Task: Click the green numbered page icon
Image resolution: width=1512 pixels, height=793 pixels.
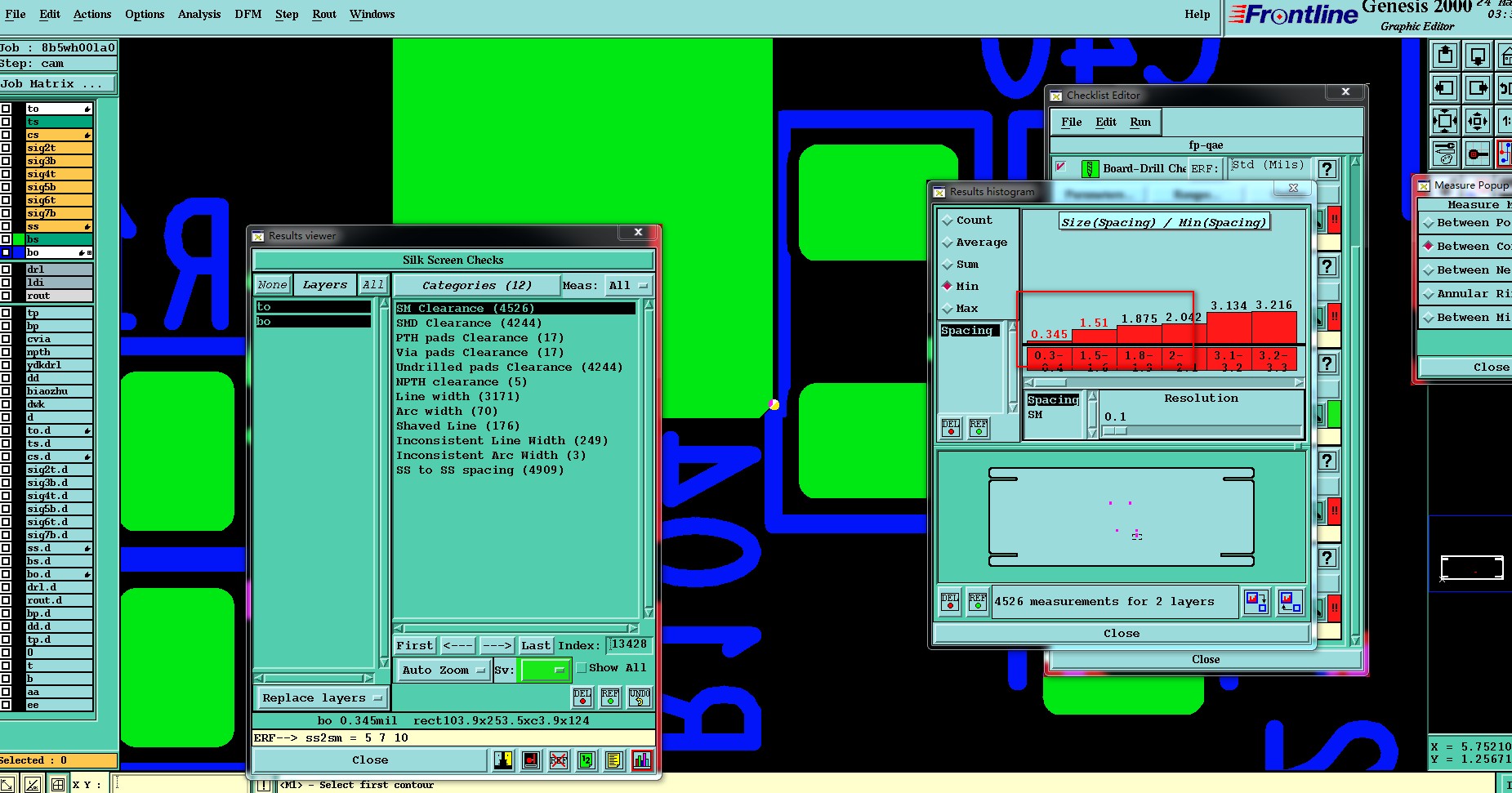Action: [587, 760]
